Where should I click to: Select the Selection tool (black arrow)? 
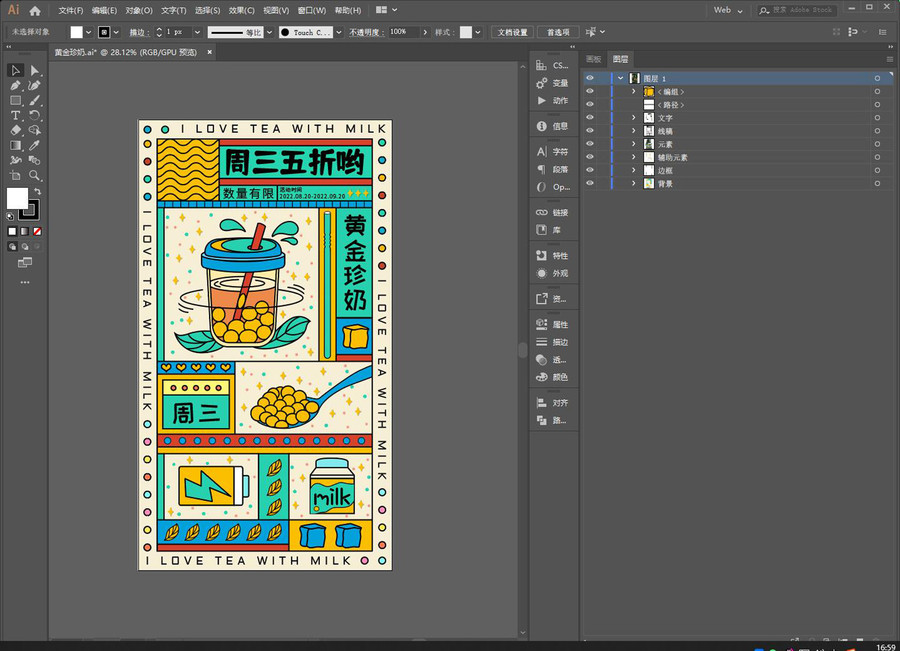pyautogui.click(x=15, y=71)
